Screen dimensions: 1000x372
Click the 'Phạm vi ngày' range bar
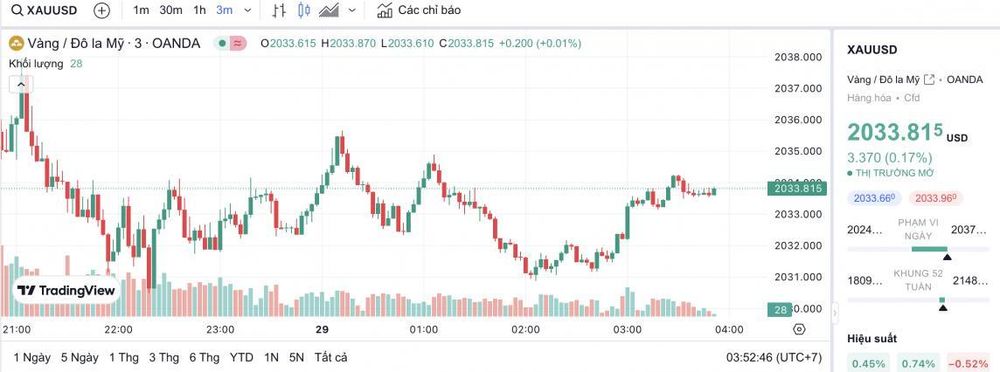[x=918, y=249]
